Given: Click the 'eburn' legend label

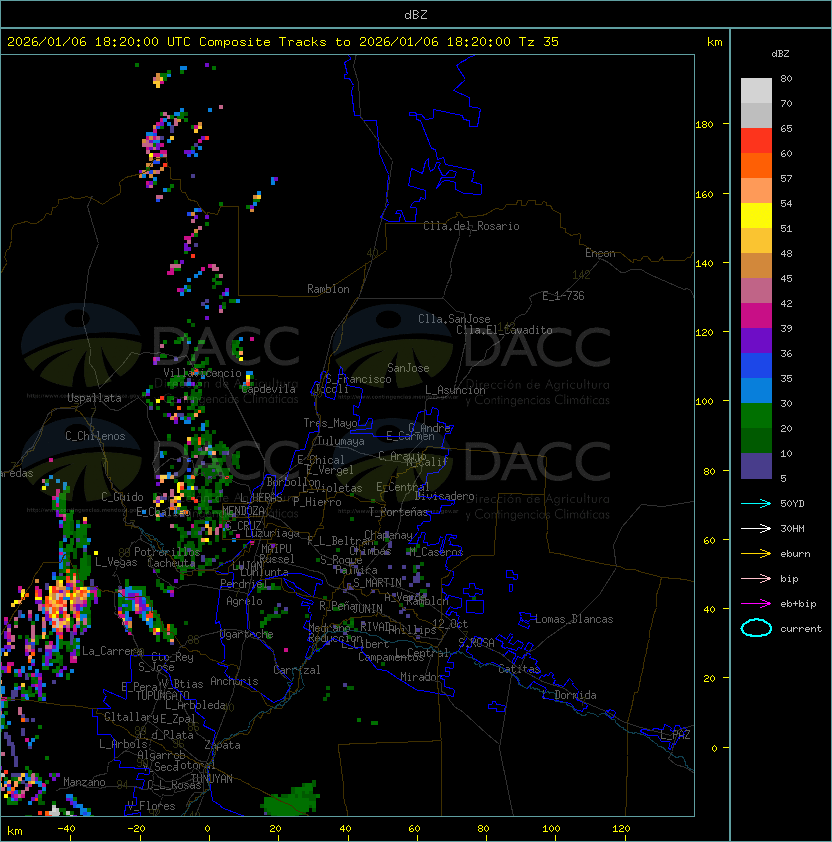Looking at the screenshot, I should [x=795, y=554].
